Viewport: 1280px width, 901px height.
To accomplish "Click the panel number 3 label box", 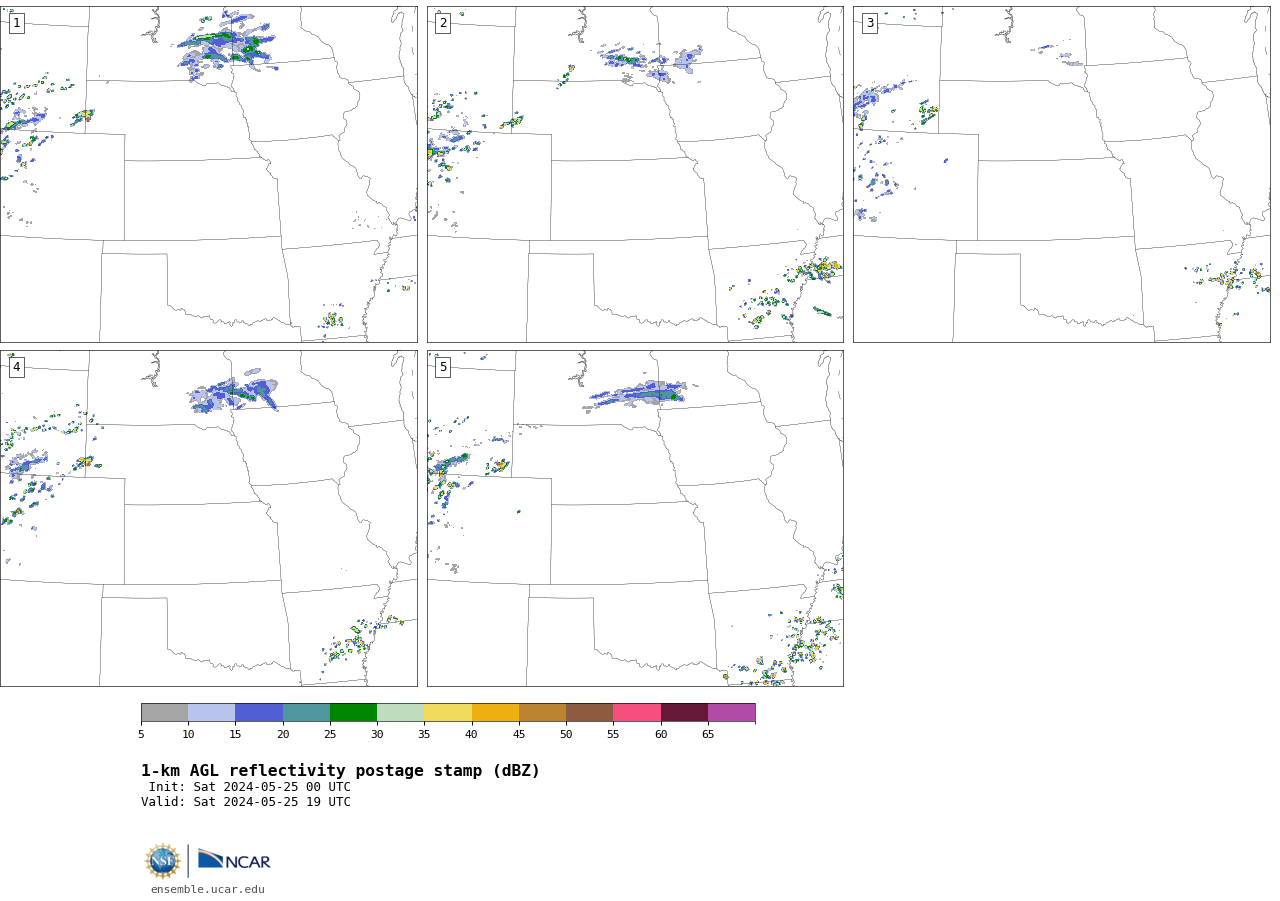I will click(x=869, y=23).
